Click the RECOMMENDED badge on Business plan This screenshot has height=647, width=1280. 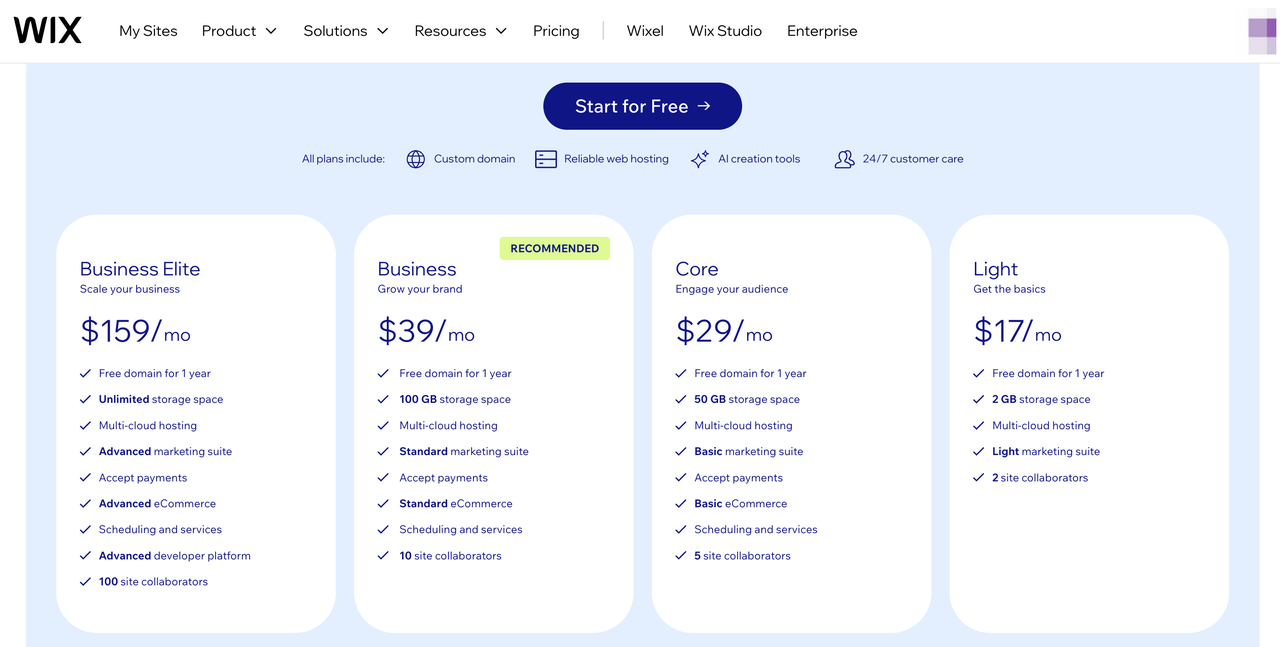tap(554, 247)
